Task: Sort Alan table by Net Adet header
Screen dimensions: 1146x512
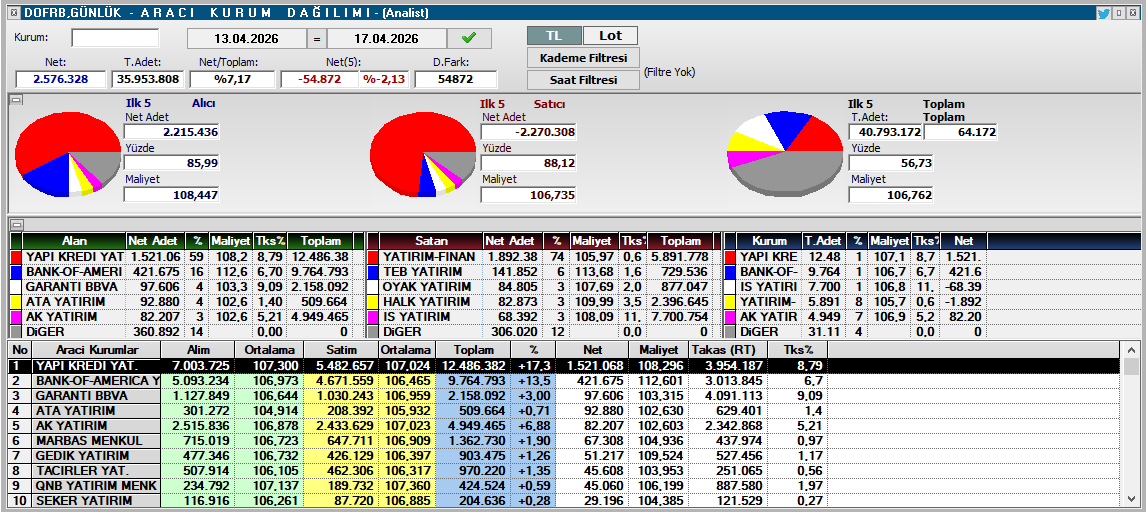Action: (x=156, y=241)
